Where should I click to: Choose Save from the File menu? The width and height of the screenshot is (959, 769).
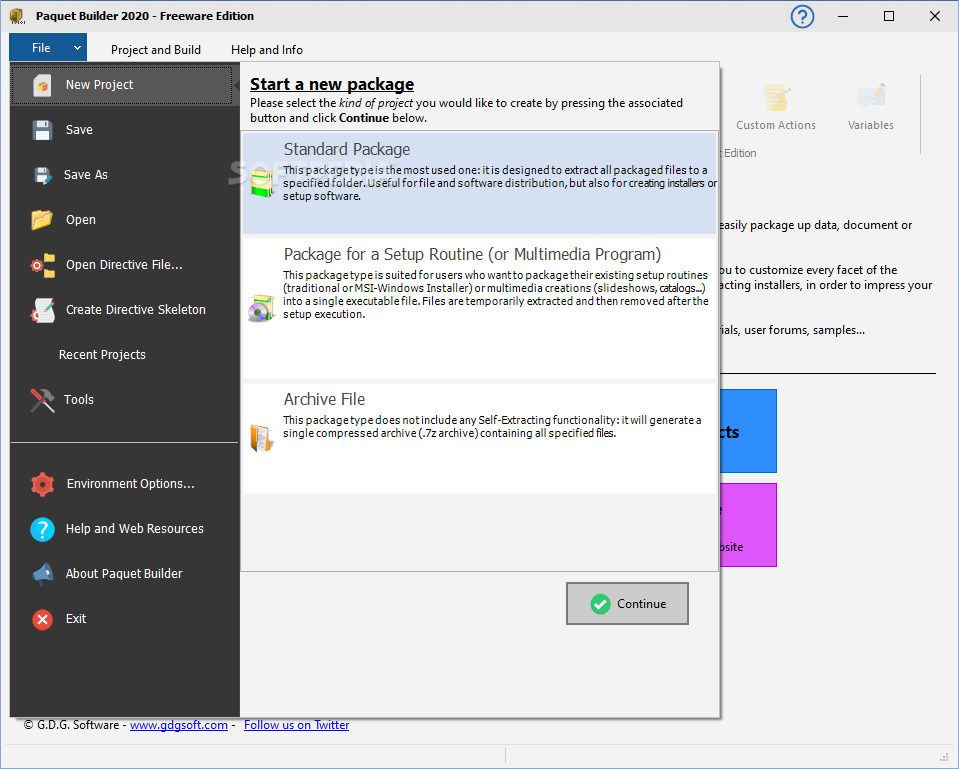[x=125, y=130]
